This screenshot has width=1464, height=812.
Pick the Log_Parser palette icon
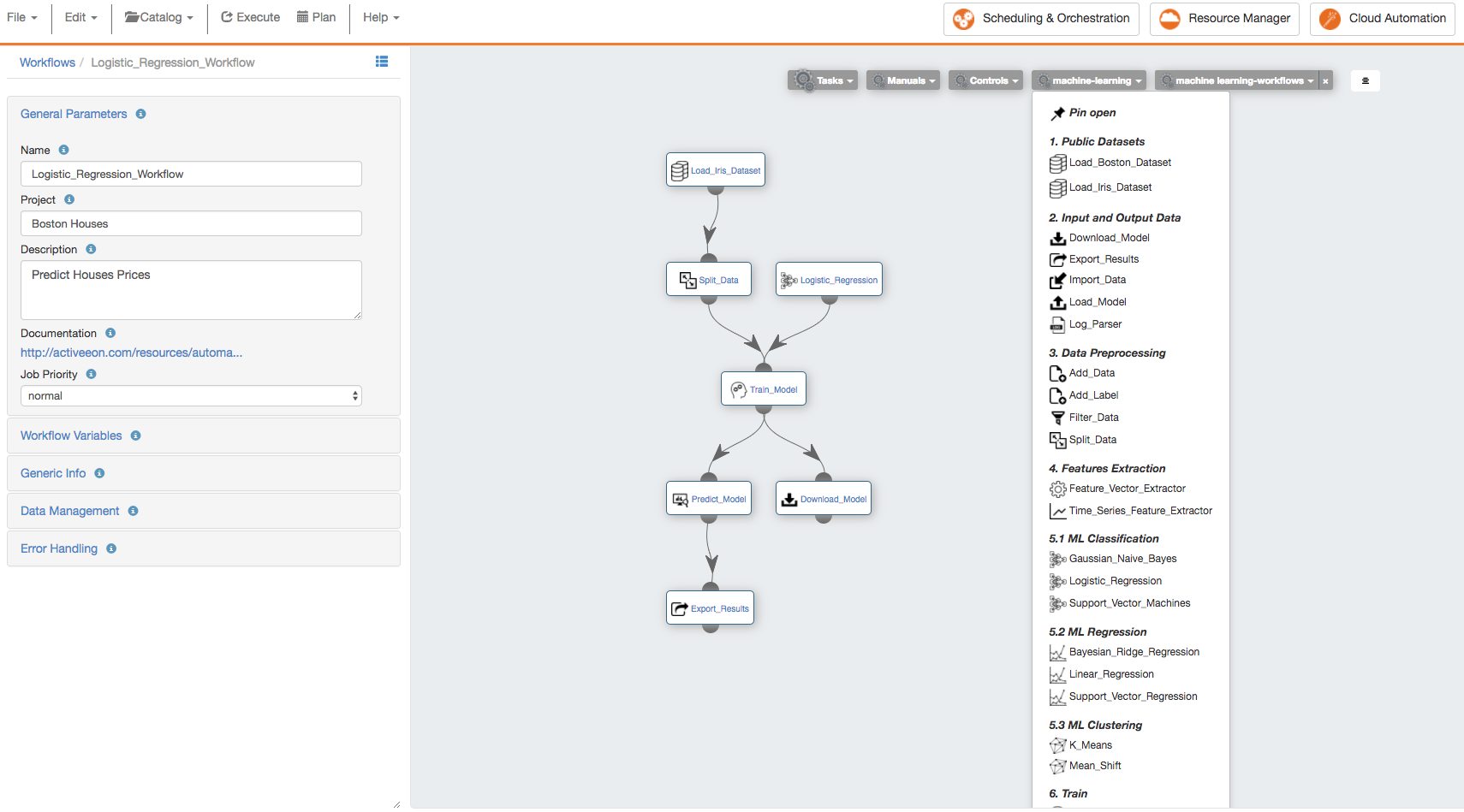coord(1058,324)
